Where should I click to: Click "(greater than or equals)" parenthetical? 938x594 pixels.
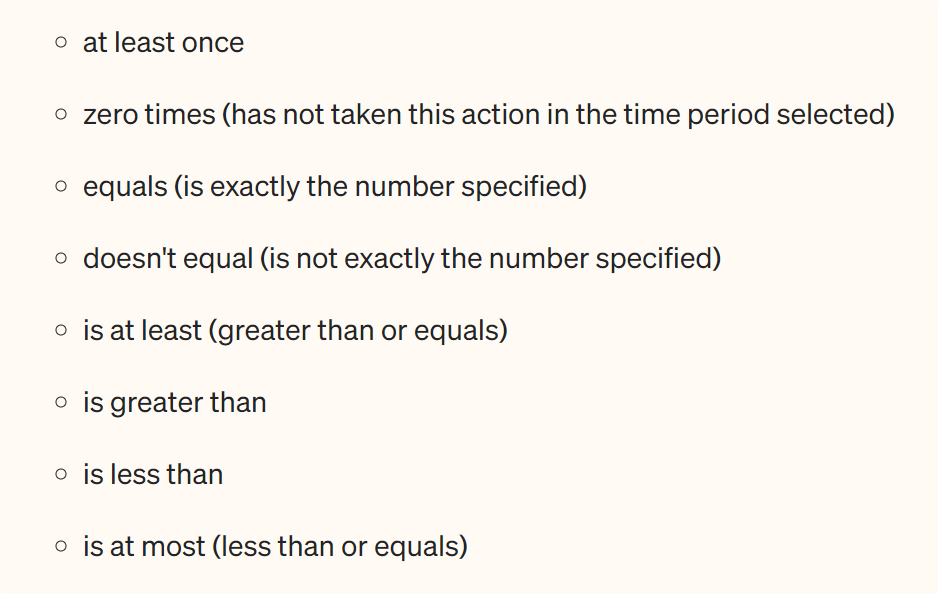click(x=359, y=331)
